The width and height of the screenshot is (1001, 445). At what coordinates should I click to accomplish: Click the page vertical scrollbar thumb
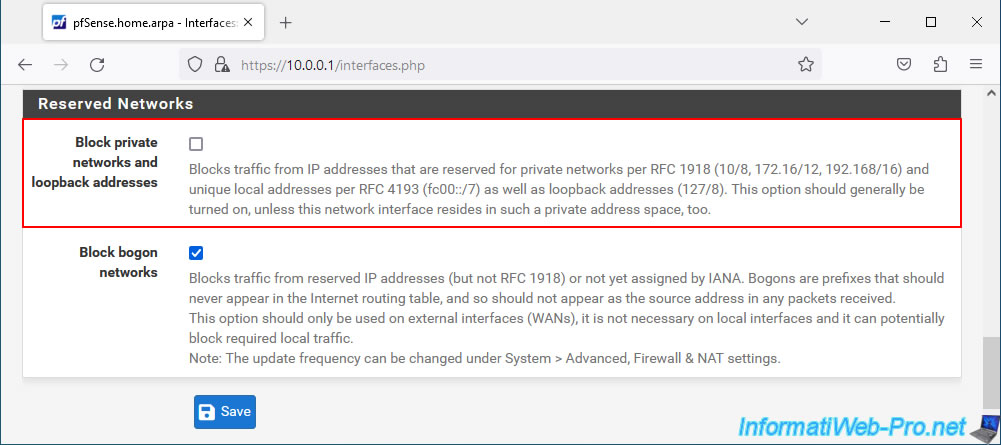point(990,372)
